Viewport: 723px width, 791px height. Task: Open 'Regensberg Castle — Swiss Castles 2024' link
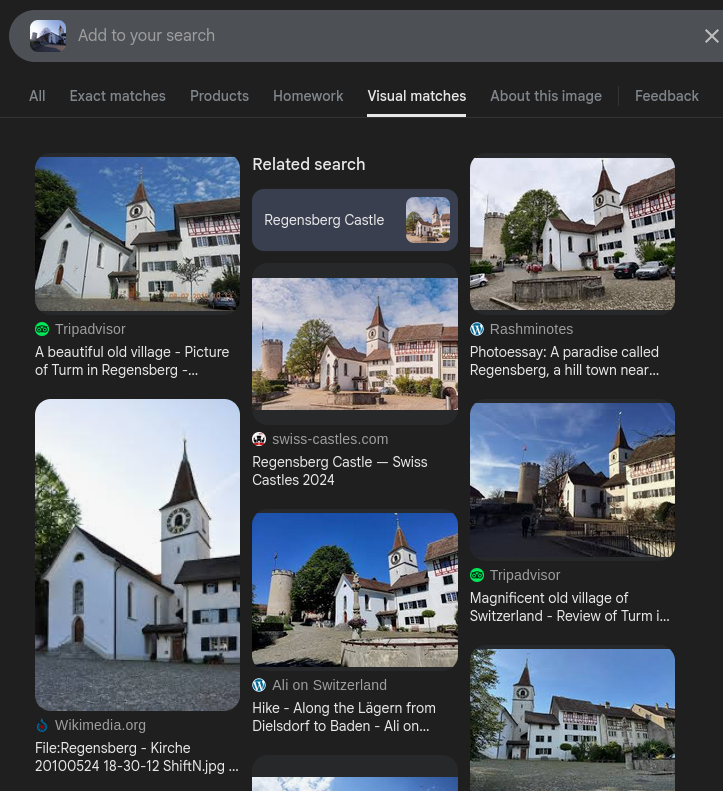coord(340,471)
